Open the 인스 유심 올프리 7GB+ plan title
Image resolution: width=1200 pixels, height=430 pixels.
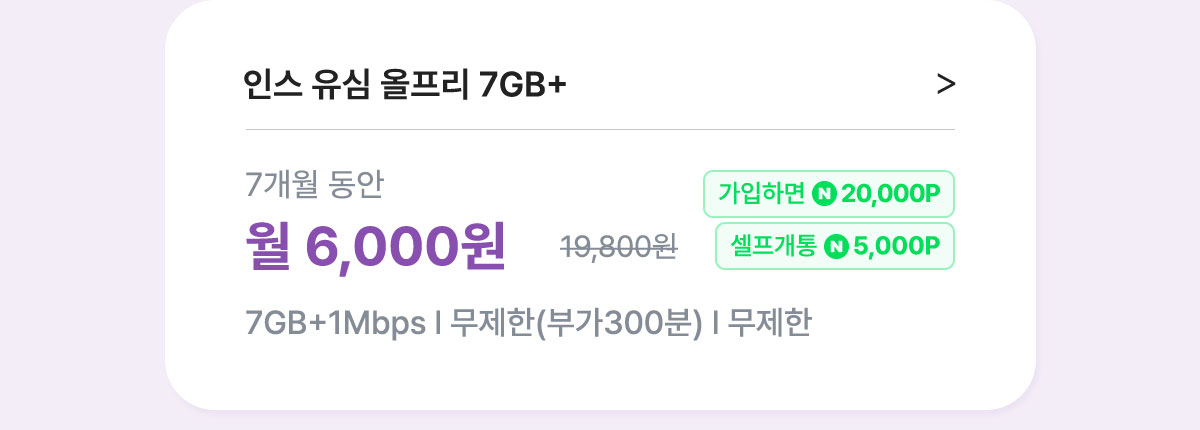click(405, 85)
